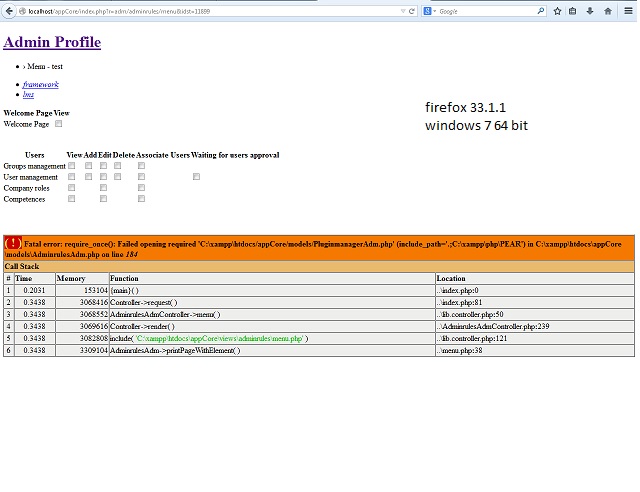Go to the Firefox home page icon
This screenshot has height=492, width=640.
608,11
